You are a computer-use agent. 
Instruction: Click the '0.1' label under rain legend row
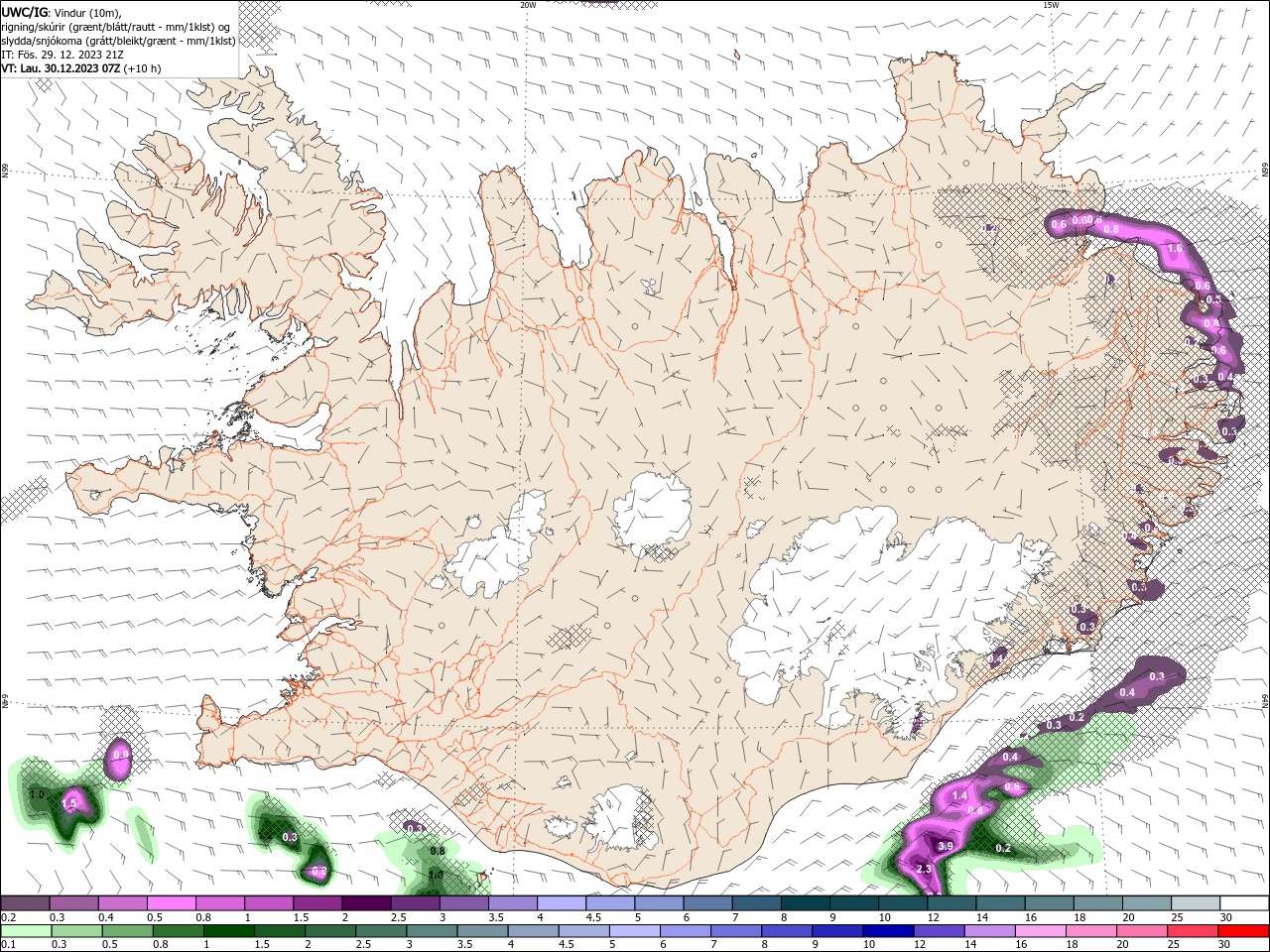pyautogui.click(x=7, y=944)
